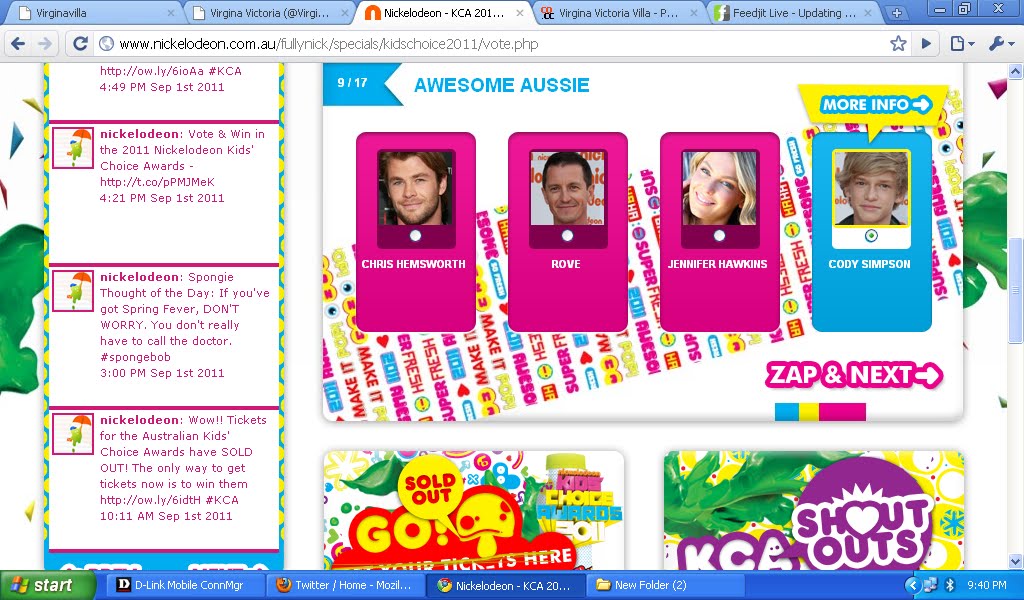
Task: Click the 9 / 17 category counter
Action: coord(353,83)
